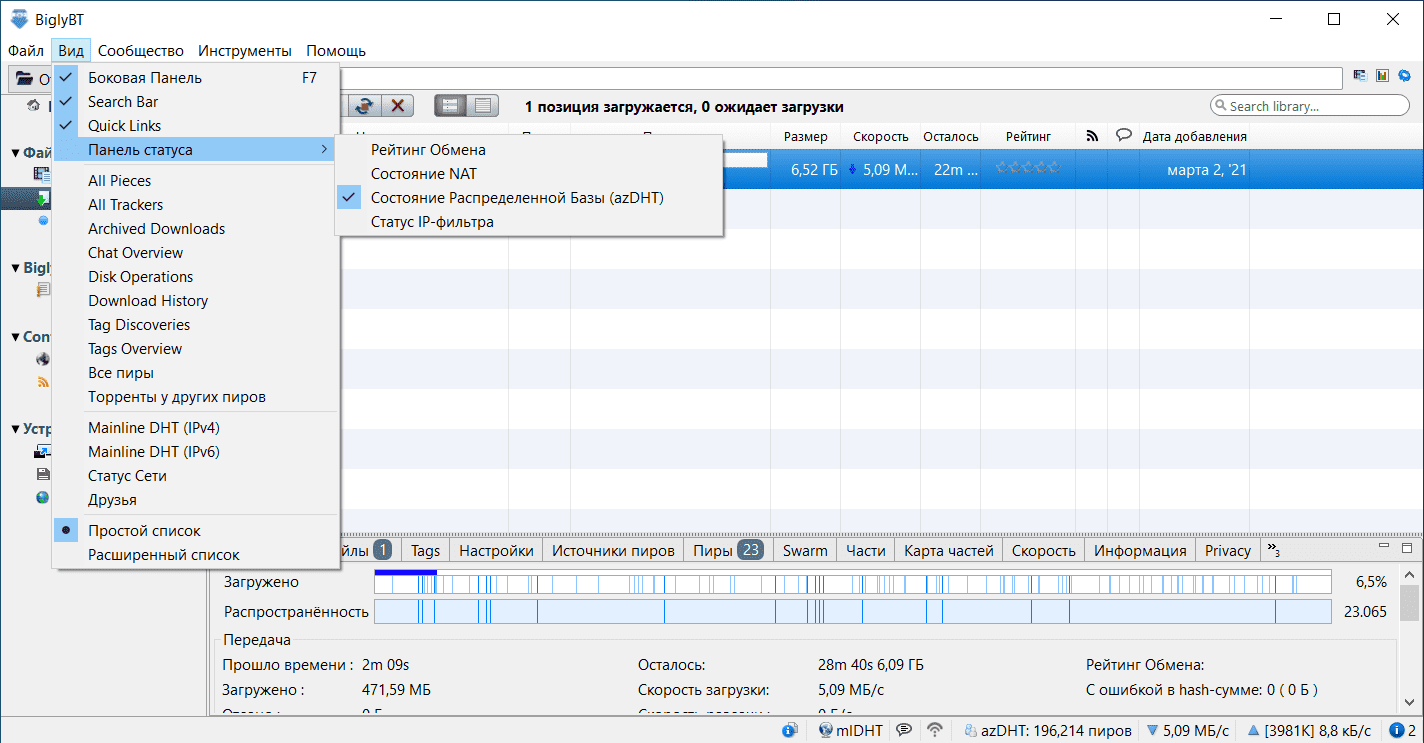
Task: Click the red X remove torrent icon
Action: [x=397, y=105]
